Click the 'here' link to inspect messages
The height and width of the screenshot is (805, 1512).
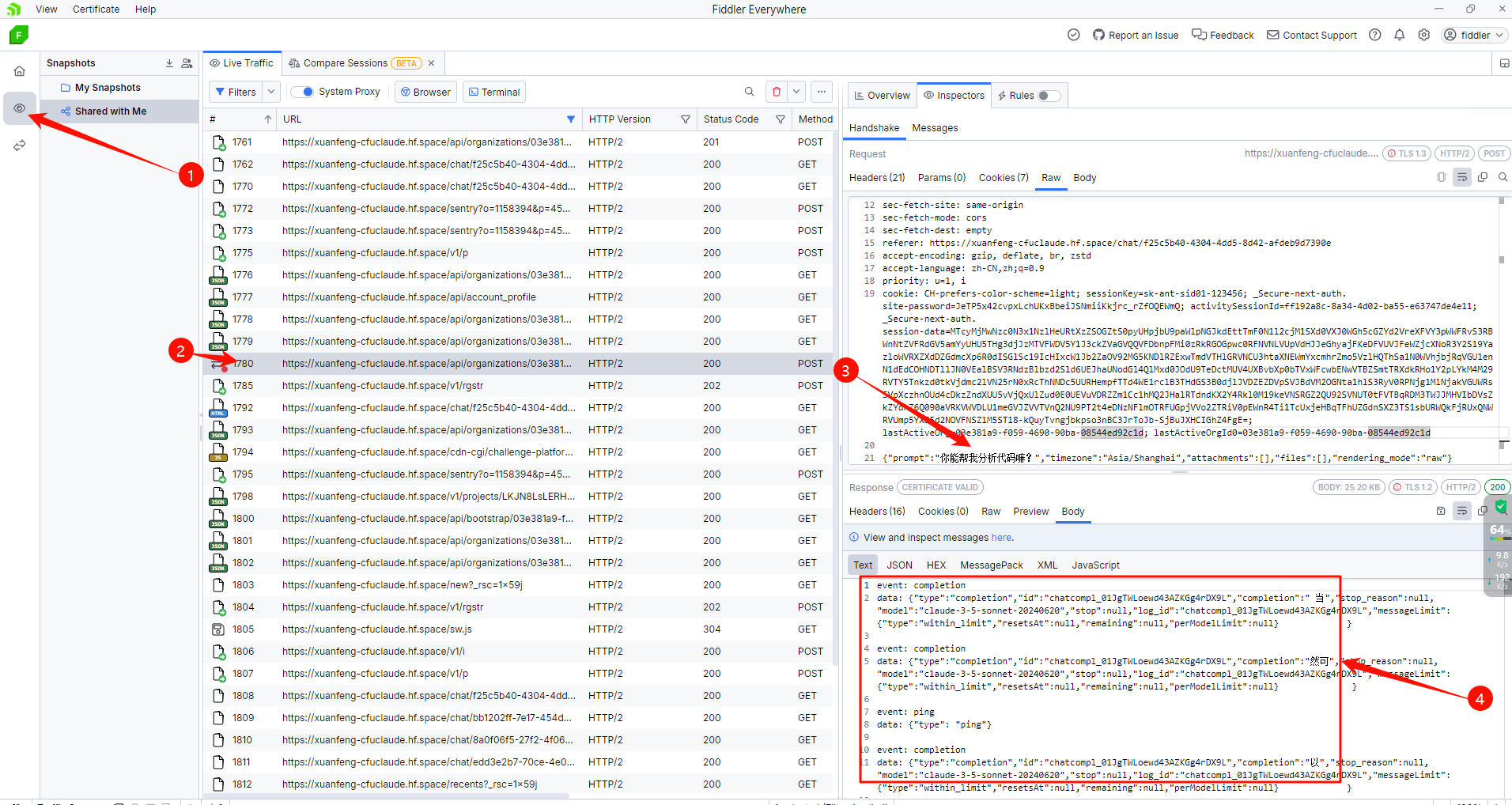pyautogui.click(x=1001, y=538)
